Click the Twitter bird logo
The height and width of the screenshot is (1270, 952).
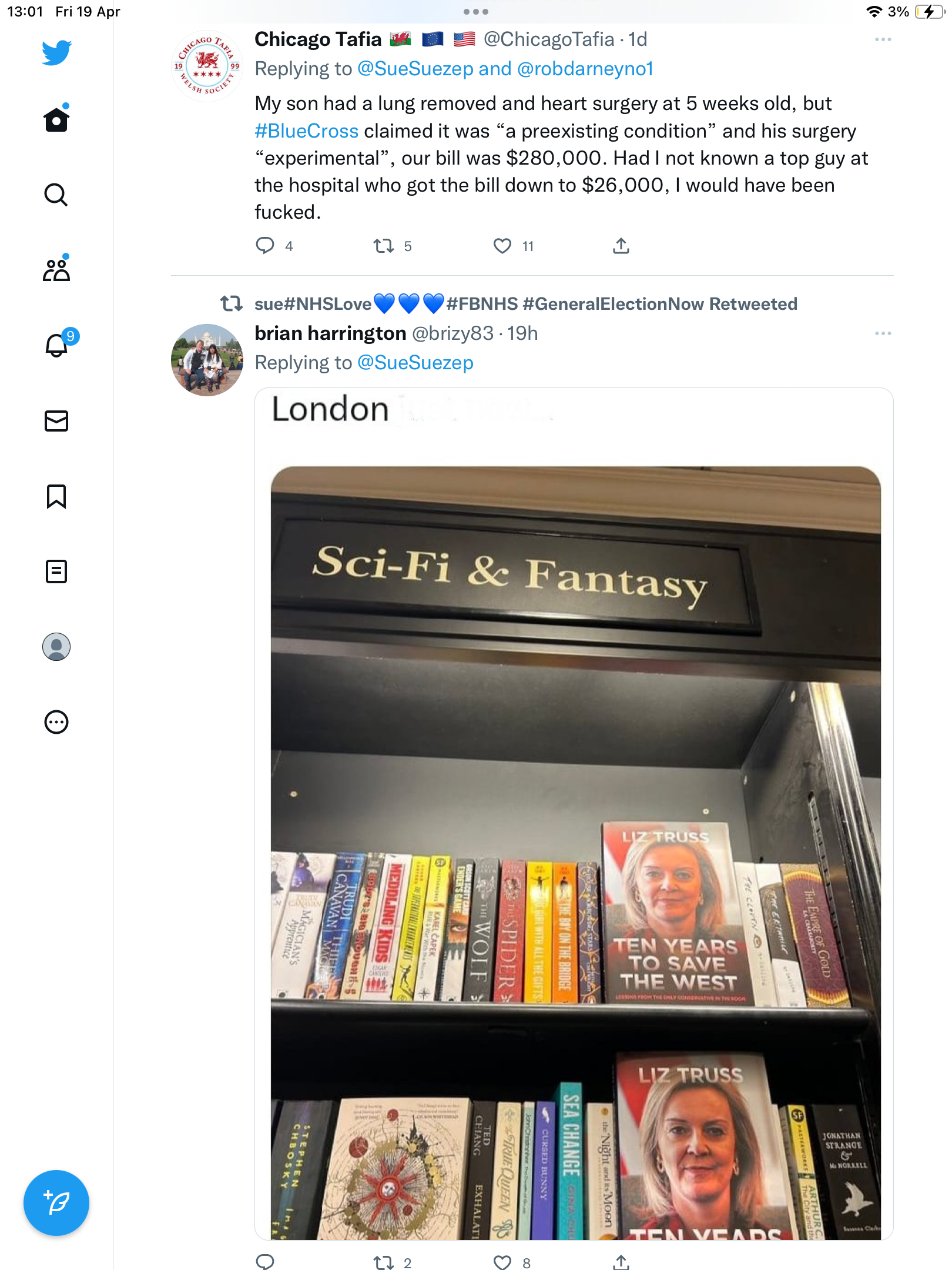[56, 52]
